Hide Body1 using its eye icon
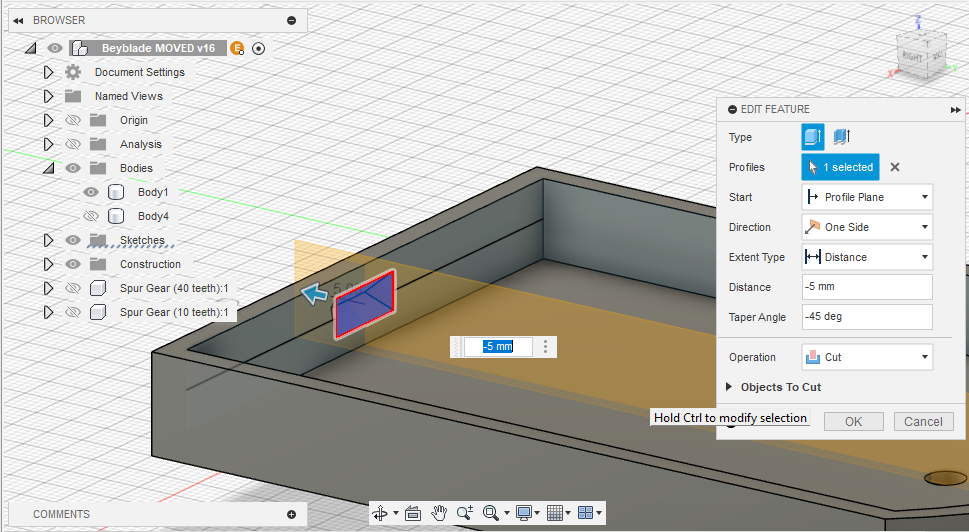Screen dimensions: 969x532 [x=91, y=192]
